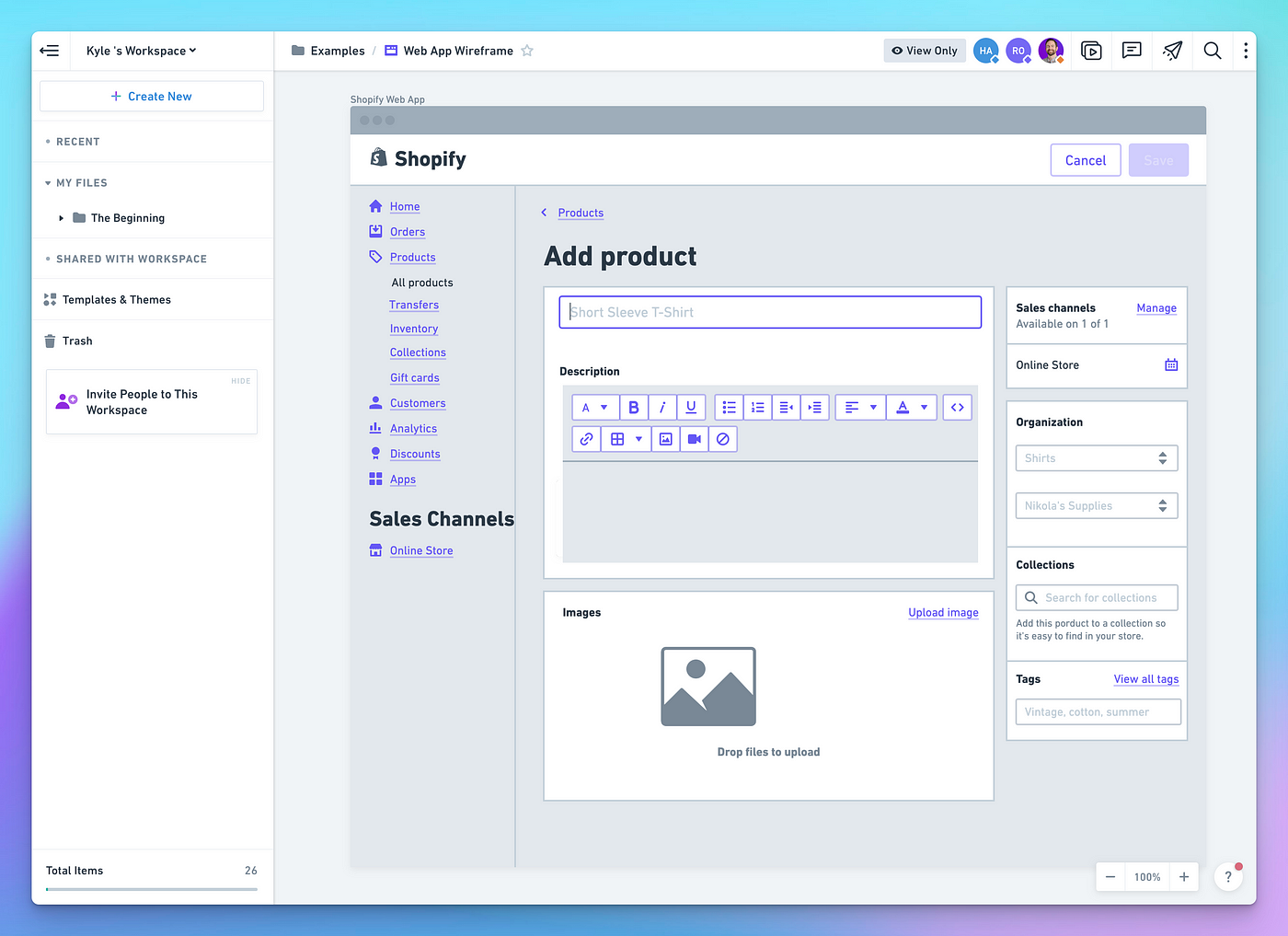Insert a video in description
The height and width of the screenshot is (936, 1288).
(x=694, y=439)
